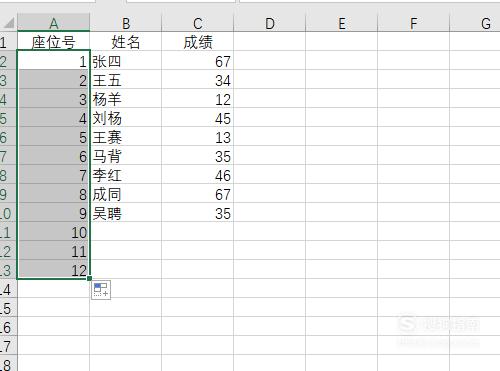The width and height of the screenshot is (500, 371).
Task: Select the cell containing 王赛
Action: point(126,136)
